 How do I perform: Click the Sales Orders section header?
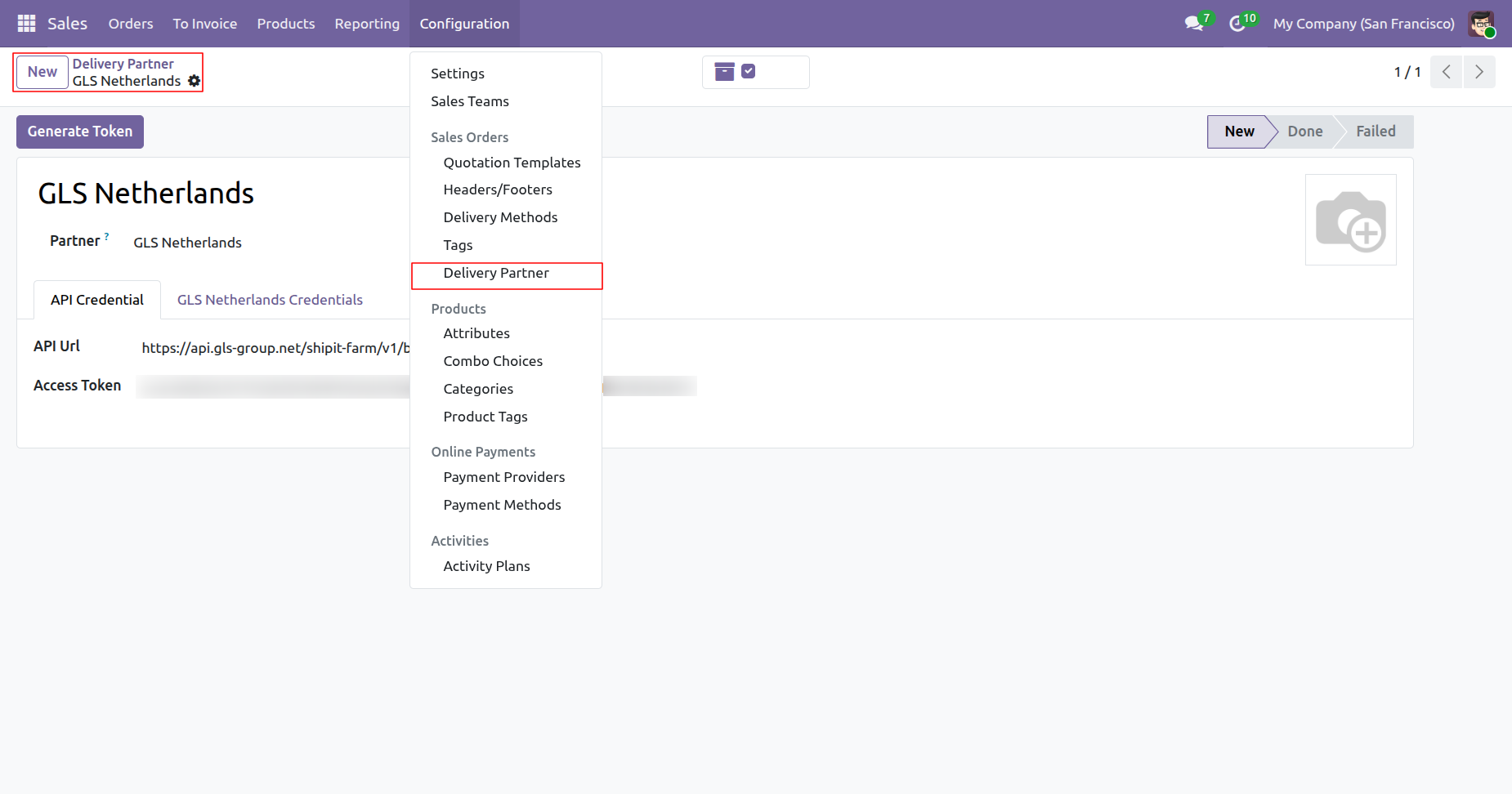coord(470,137)
